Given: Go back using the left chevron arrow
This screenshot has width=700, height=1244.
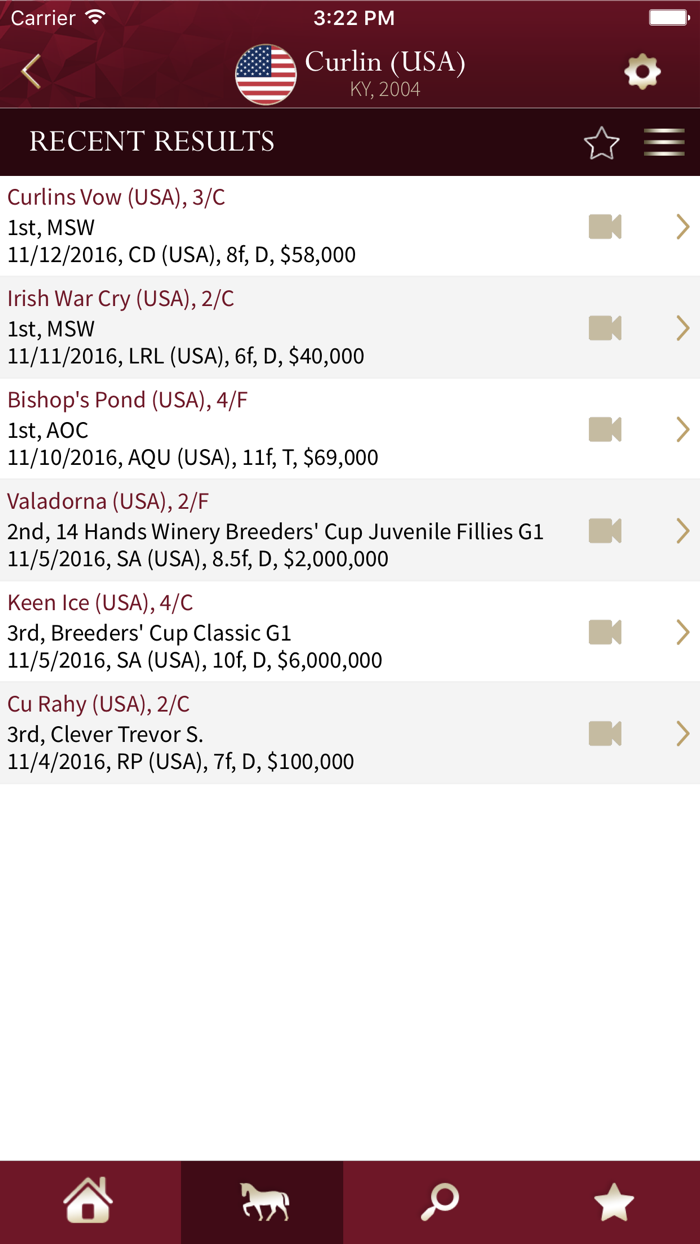Looking at the screenshot, I should pyautogui.click(x=28, y=71).
